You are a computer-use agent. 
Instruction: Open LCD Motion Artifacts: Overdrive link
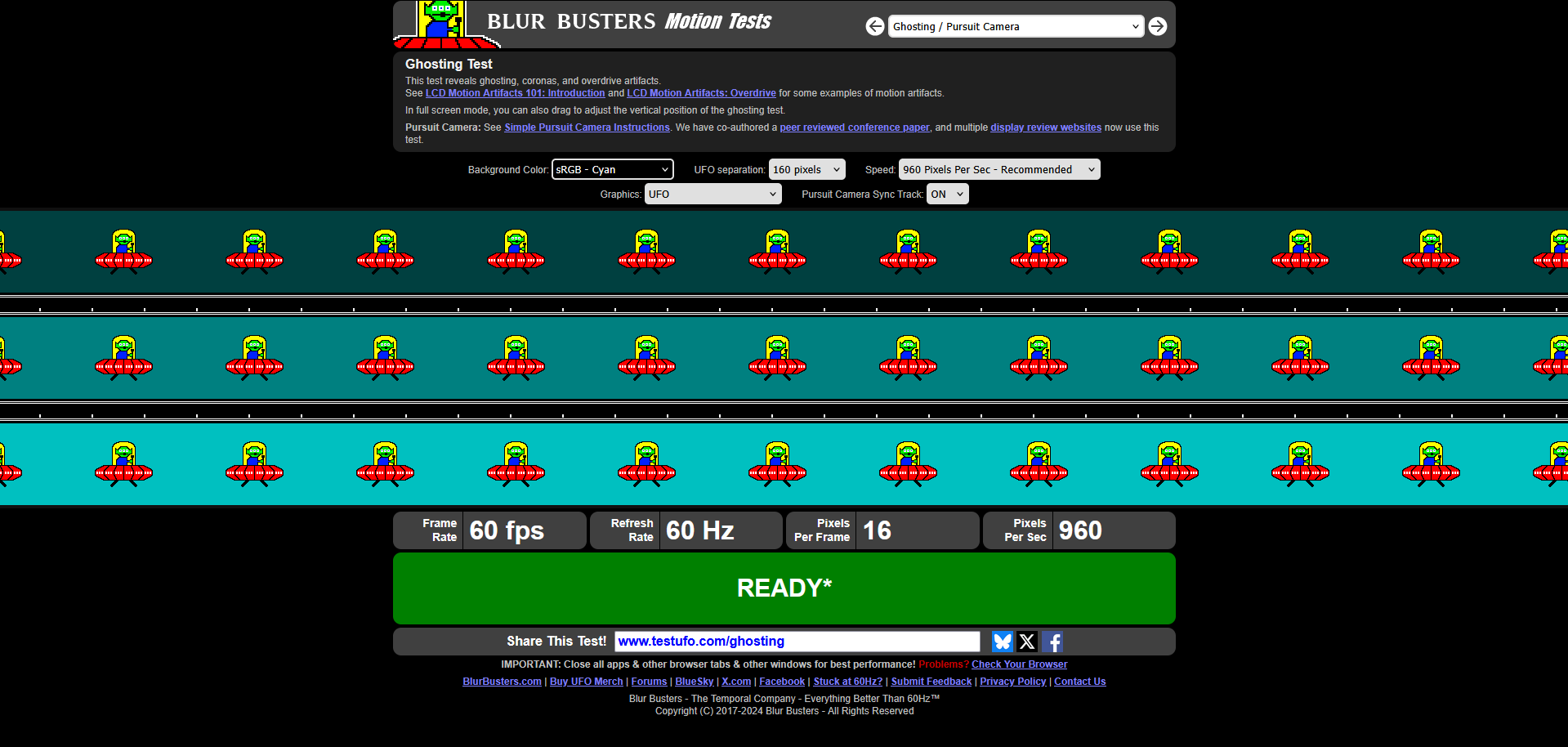coord(701,93)
